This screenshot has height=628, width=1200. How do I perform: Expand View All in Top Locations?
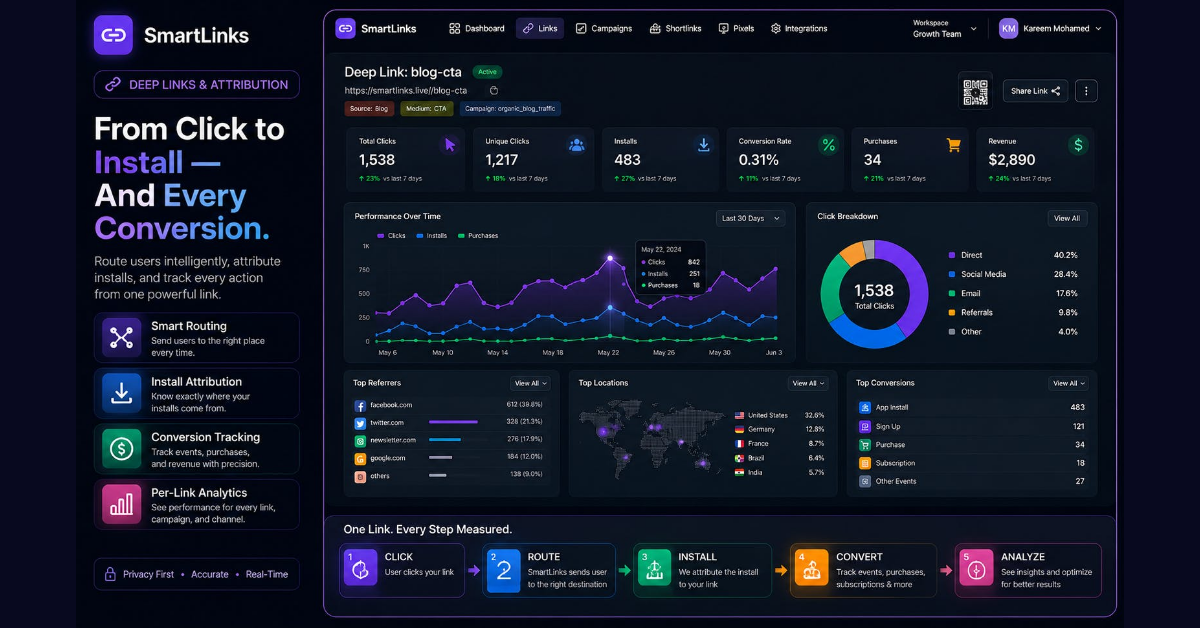(x=808, y=383)
